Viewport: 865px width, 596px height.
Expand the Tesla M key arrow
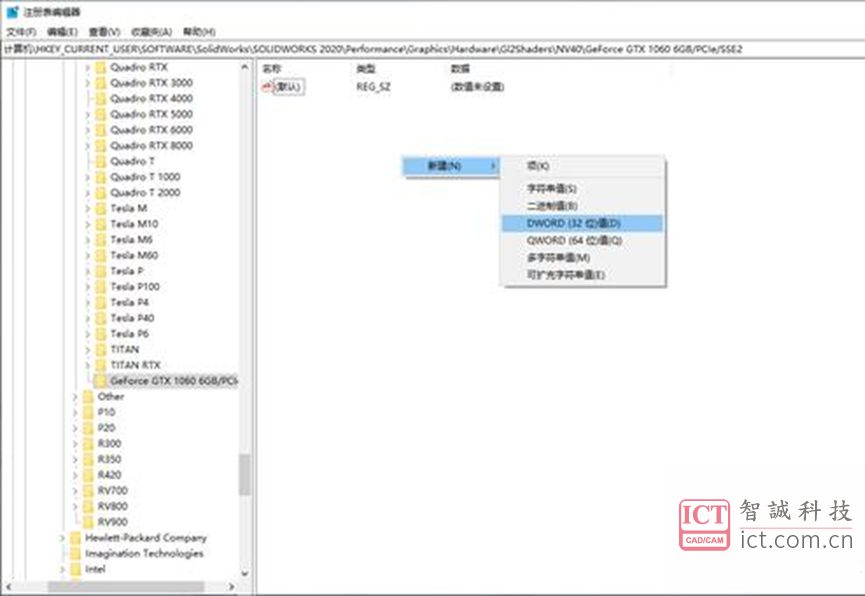click(x=88, y=209)
